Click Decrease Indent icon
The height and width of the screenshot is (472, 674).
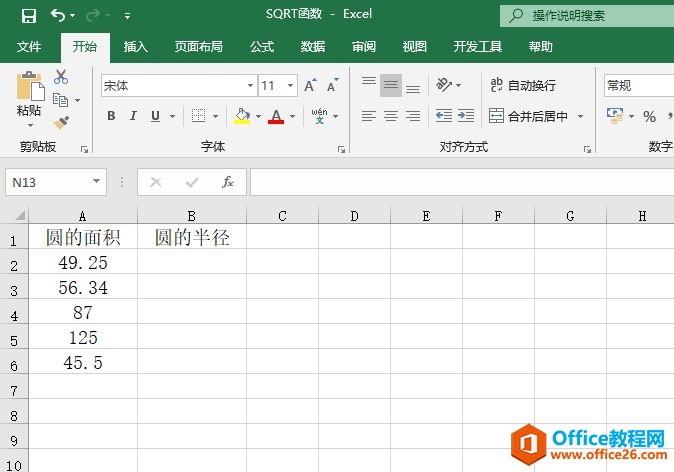click(444, 116)
